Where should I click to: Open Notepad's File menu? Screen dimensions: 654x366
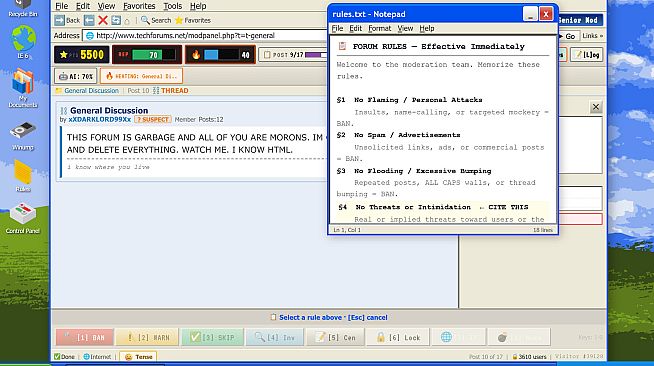(x=337, y=28)
